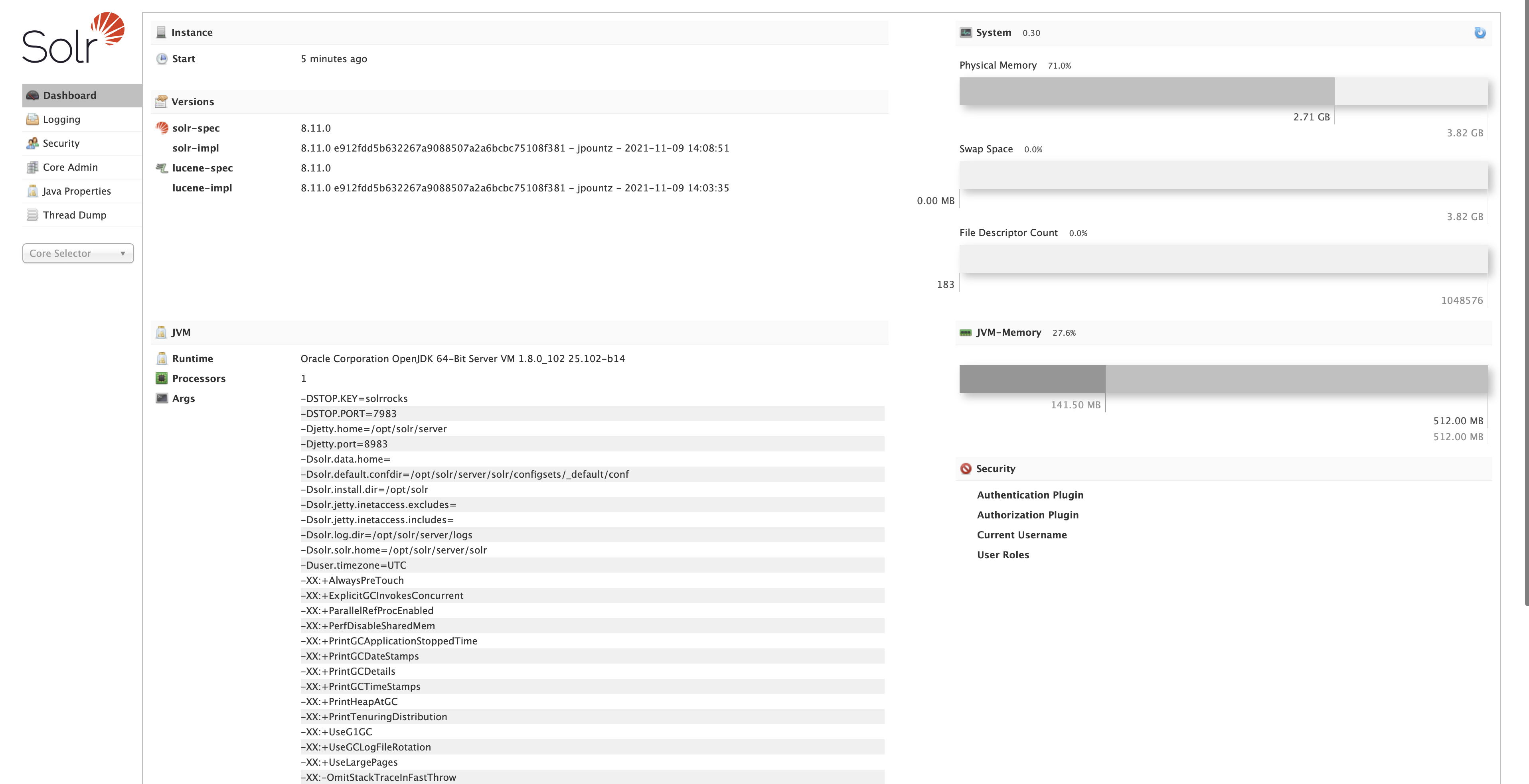Select the Runtime OpenJDK value
This screenshot has width=1529, height=784.
pos(462,359)
